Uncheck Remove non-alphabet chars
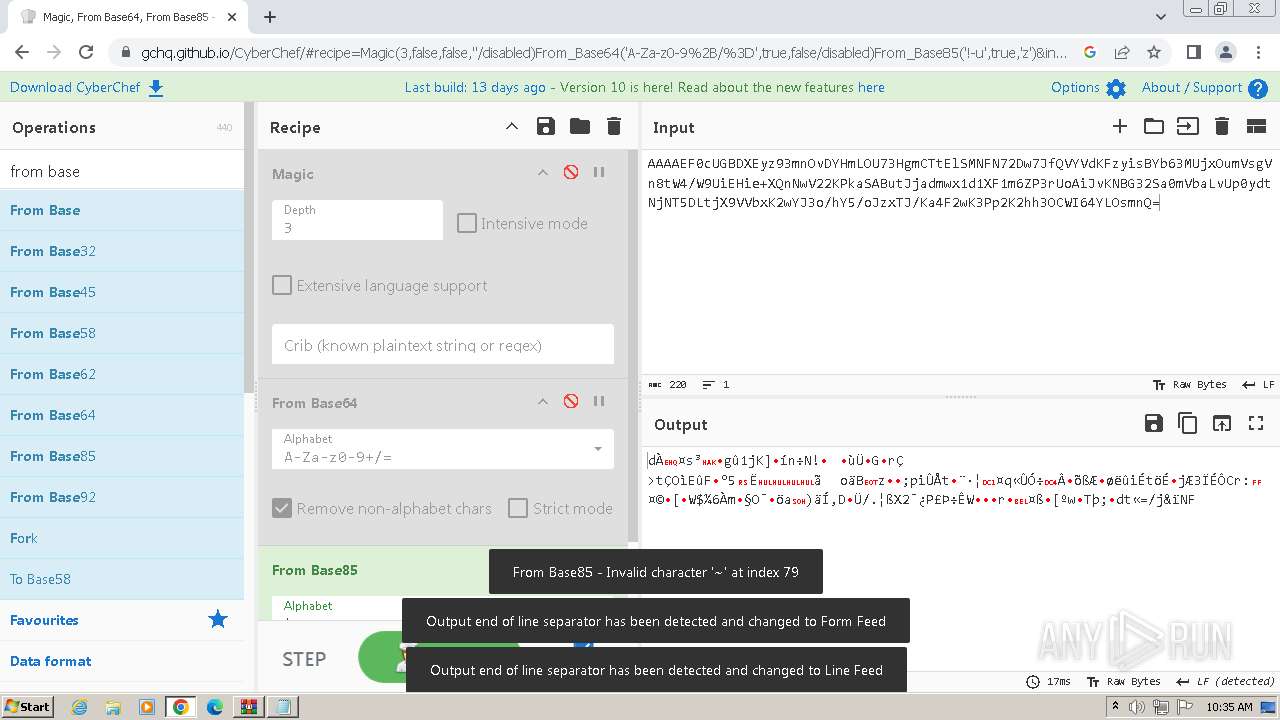The image size is (1280, 720). point(282,508)
